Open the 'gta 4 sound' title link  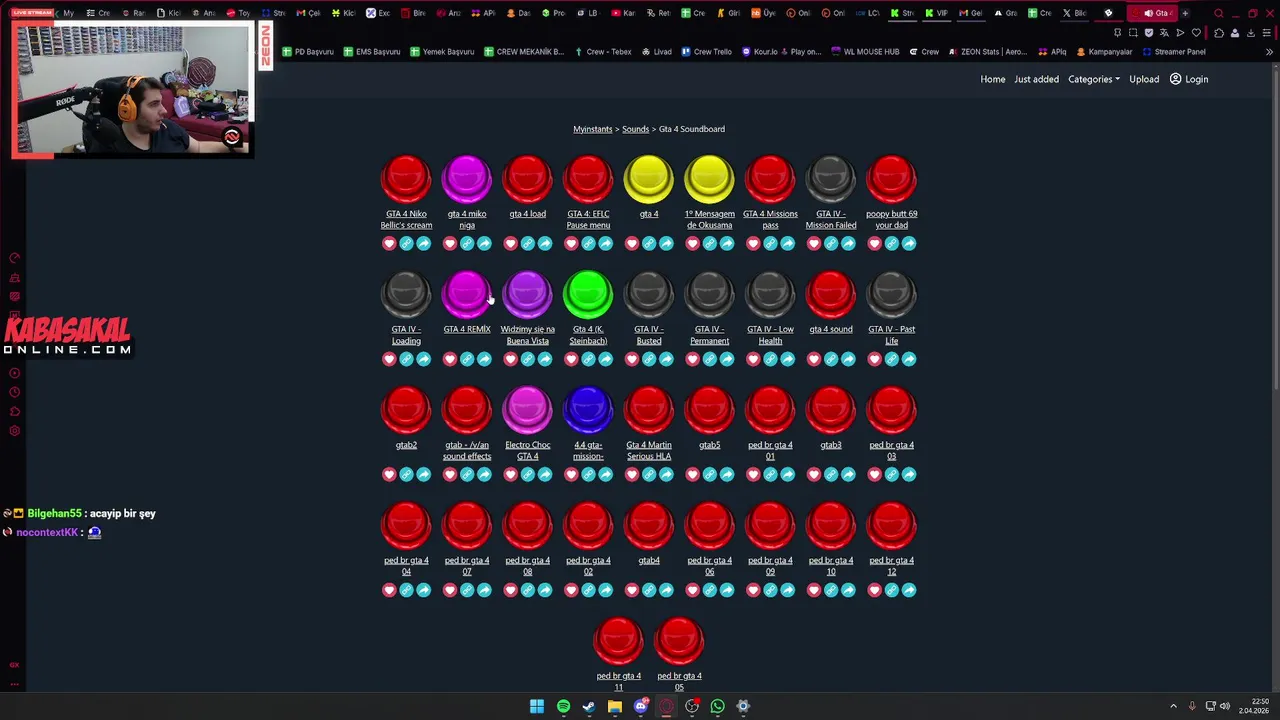coord(831,329)
